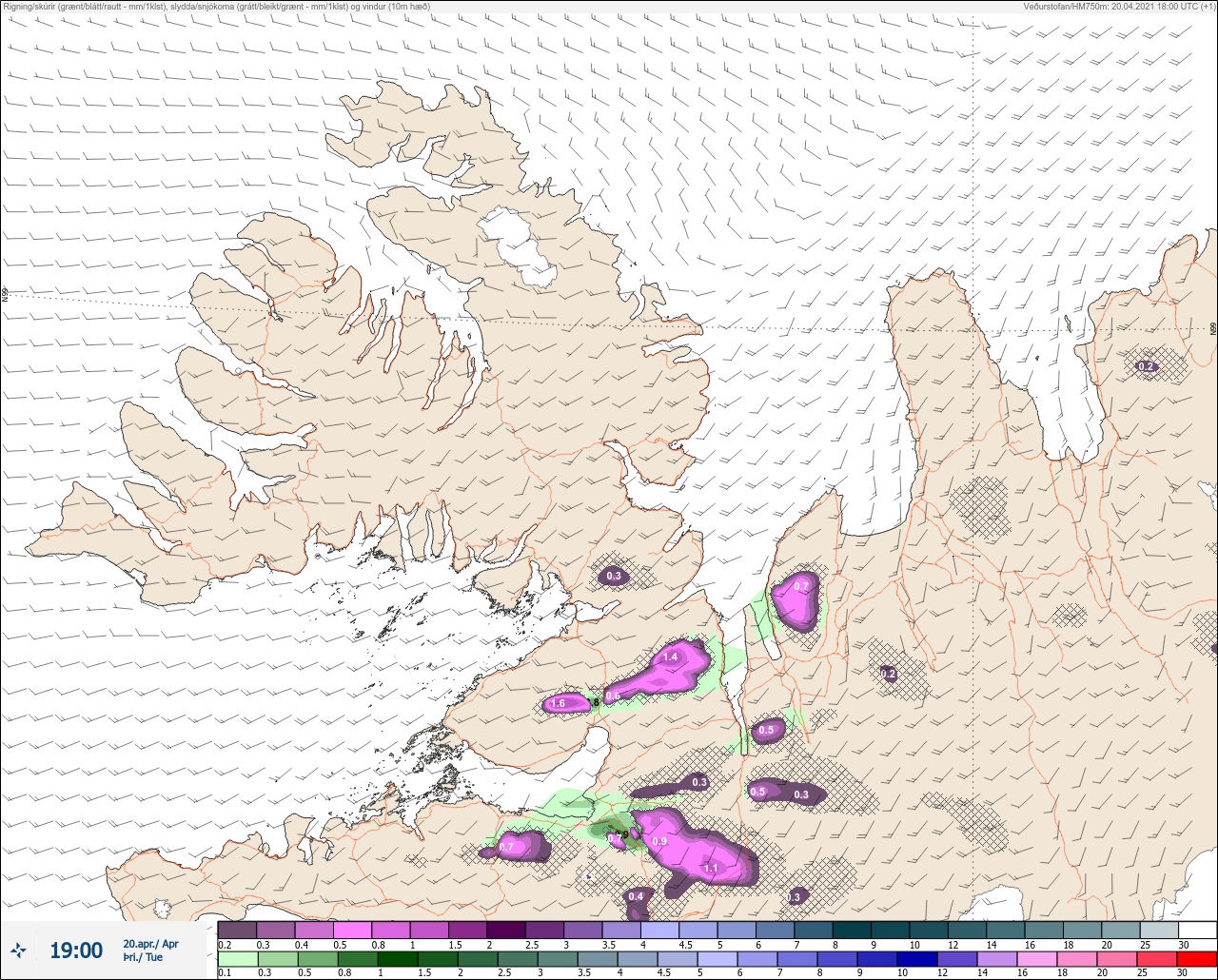Screen dimensions: 1218x980
Task: Click the '20.apr./ Apr' date text
Action: point(150,943)
